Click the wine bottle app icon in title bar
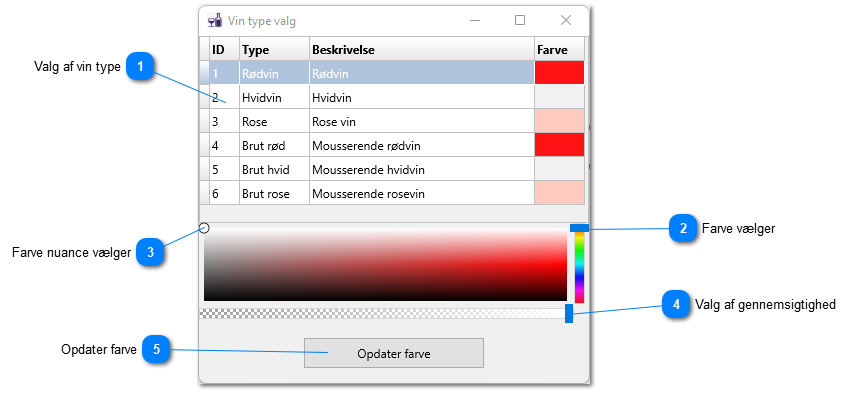Viewport: 852px width, 393px height. point(215,21)
